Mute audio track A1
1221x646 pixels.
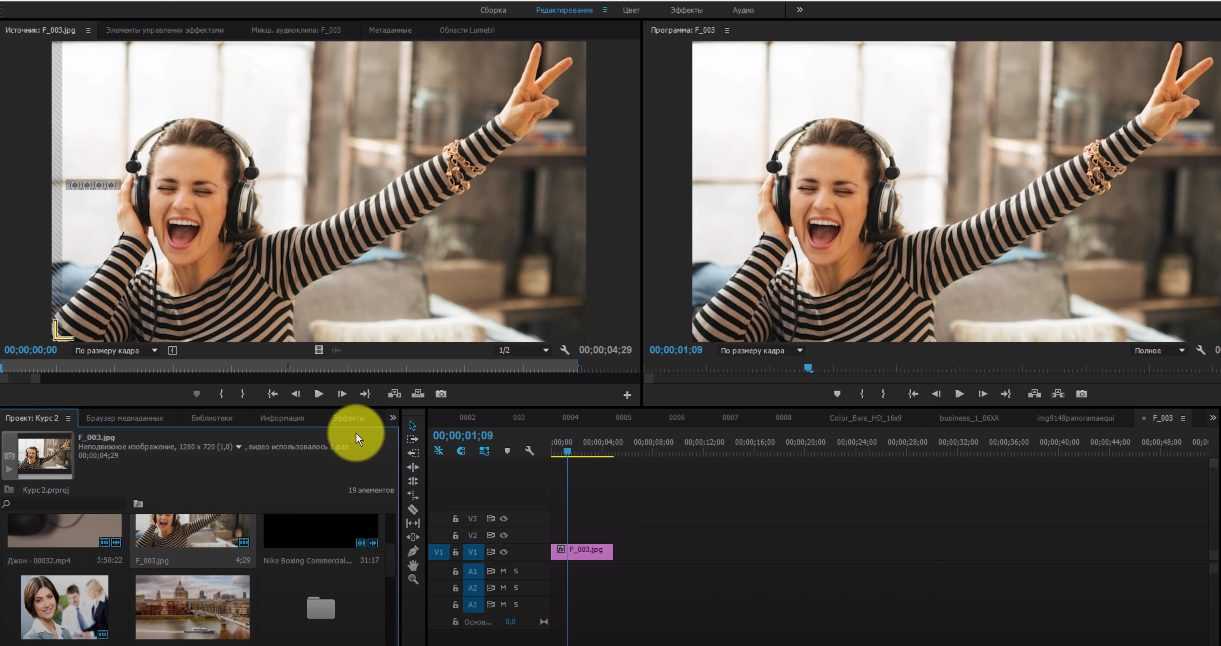503,572
